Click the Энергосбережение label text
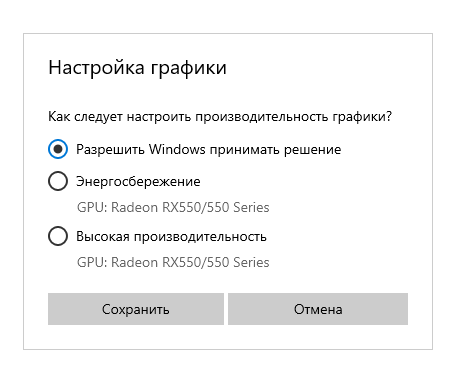Image resolution: width=458 pixels, height=375 pixels. 138,182
